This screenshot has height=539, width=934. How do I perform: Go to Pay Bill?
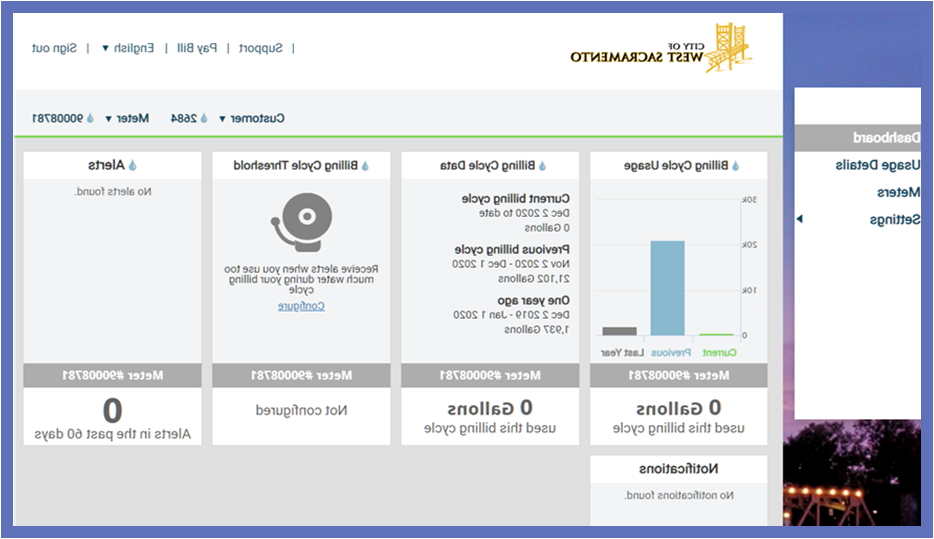197,48
